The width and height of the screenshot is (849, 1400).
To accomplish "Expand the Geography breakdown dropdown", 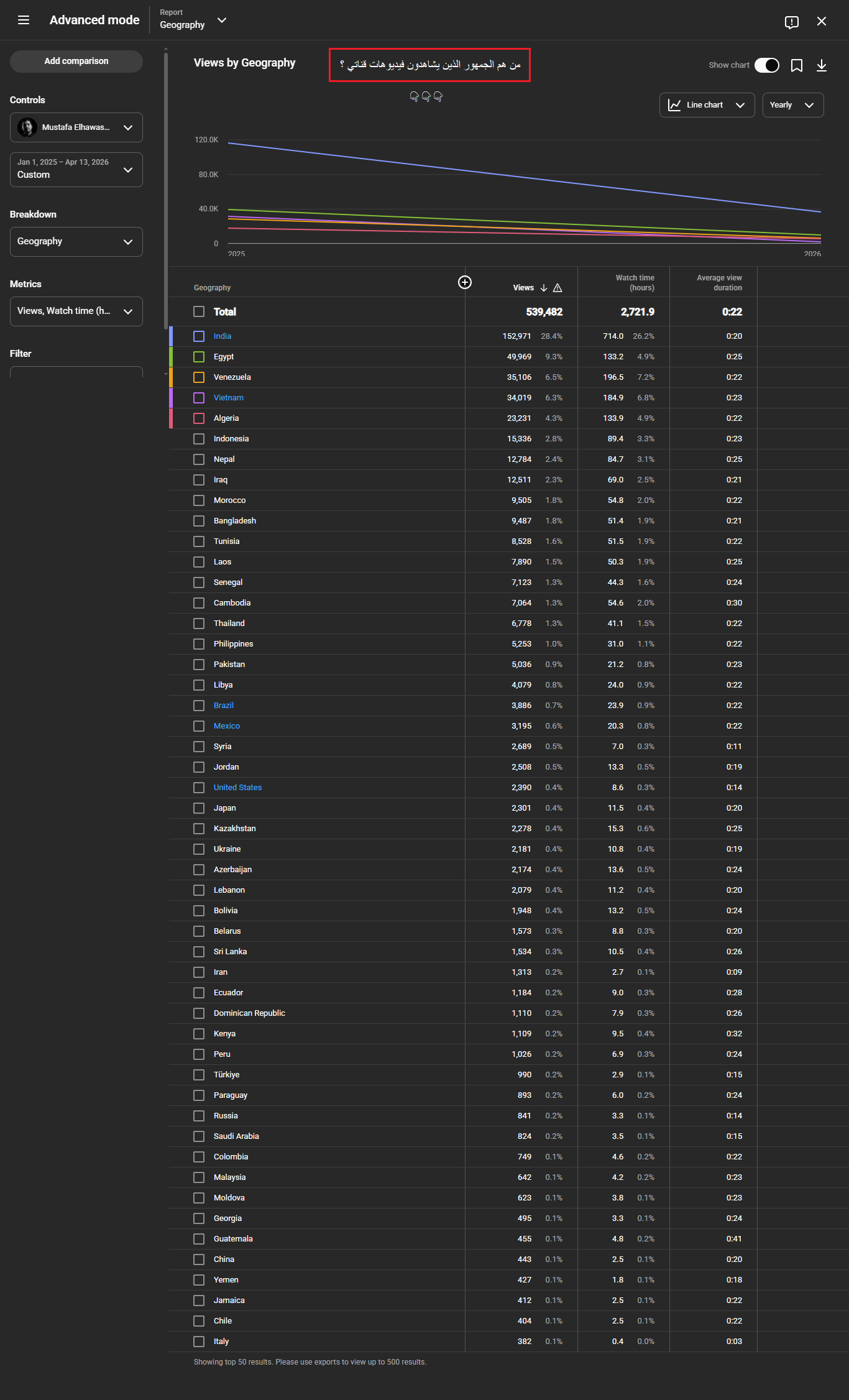I will (x=76, y=242).
